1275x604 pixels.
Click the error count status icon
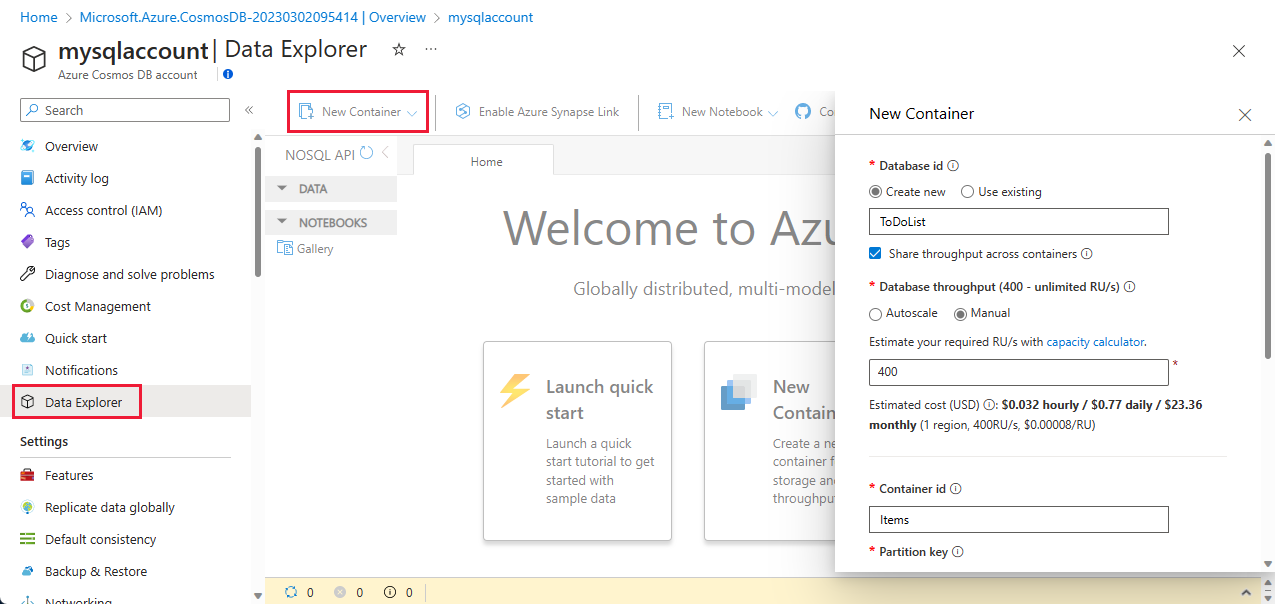click(x=340, y=592)
